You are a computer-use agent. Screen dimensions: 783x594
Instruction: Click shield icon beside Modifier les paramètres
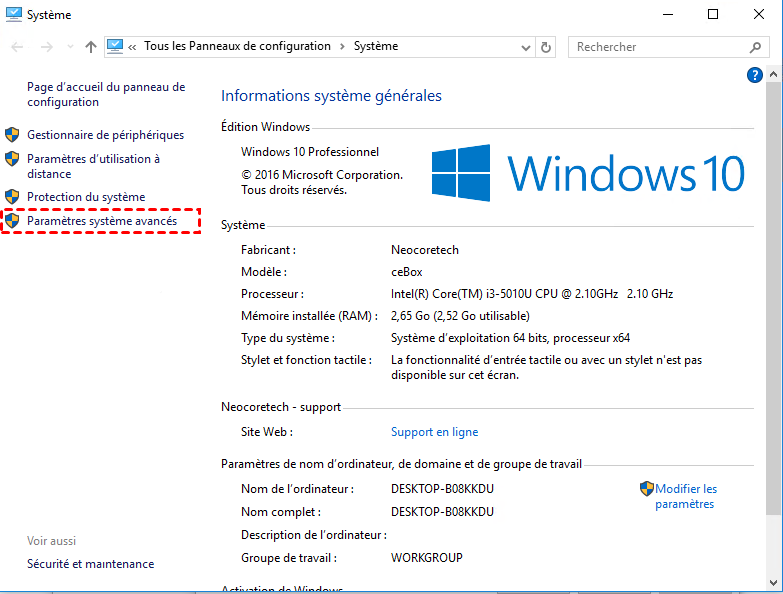tap(647, 489)
